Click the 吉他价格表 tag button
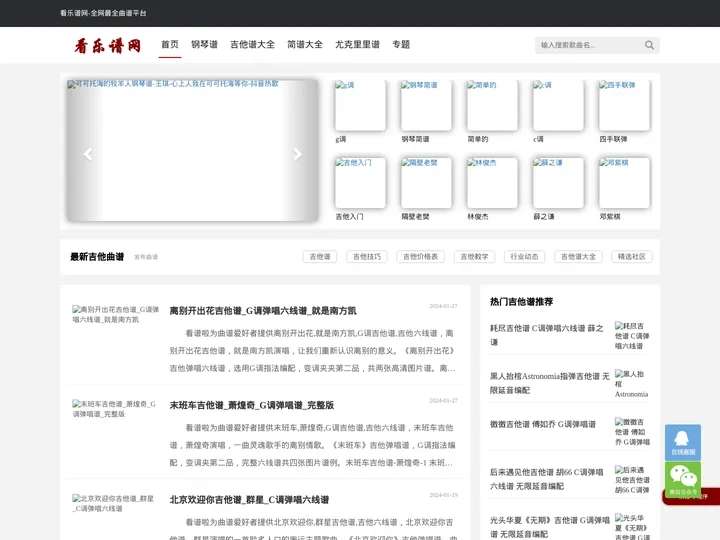Image resolution: width=720 pixels, height=540 pixels. pyautogui.click(x=420, y=257)
